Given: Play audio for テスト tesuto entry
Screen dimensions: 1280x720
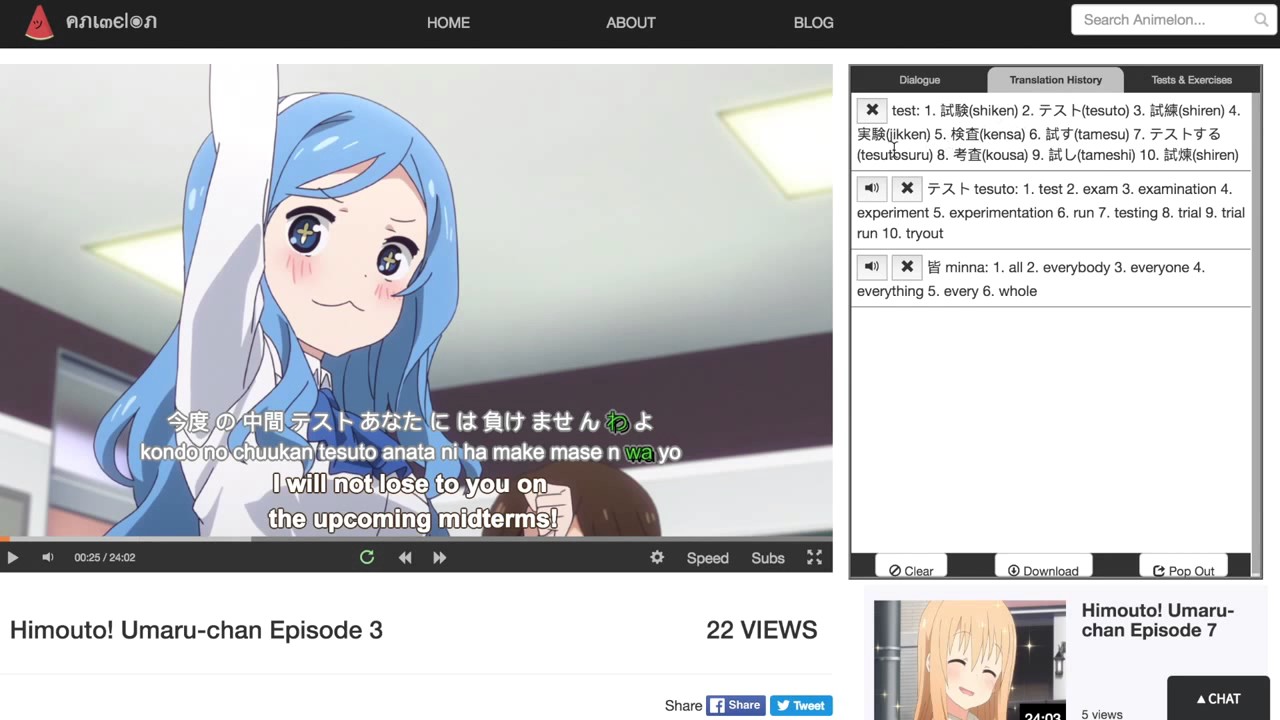Looking at the screenshot, I should (872, 188).
